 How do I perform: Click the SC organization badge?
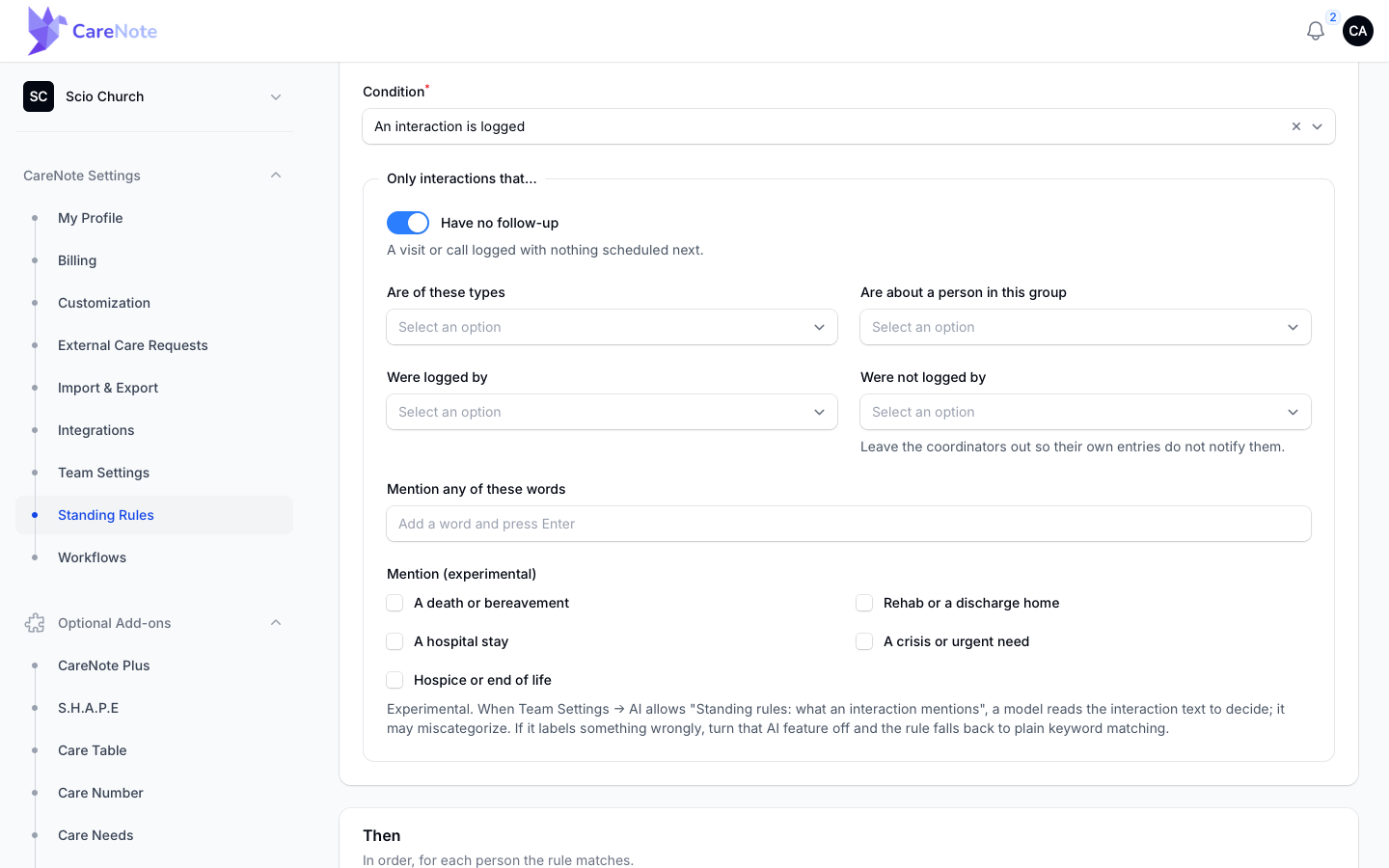[39, 96]
